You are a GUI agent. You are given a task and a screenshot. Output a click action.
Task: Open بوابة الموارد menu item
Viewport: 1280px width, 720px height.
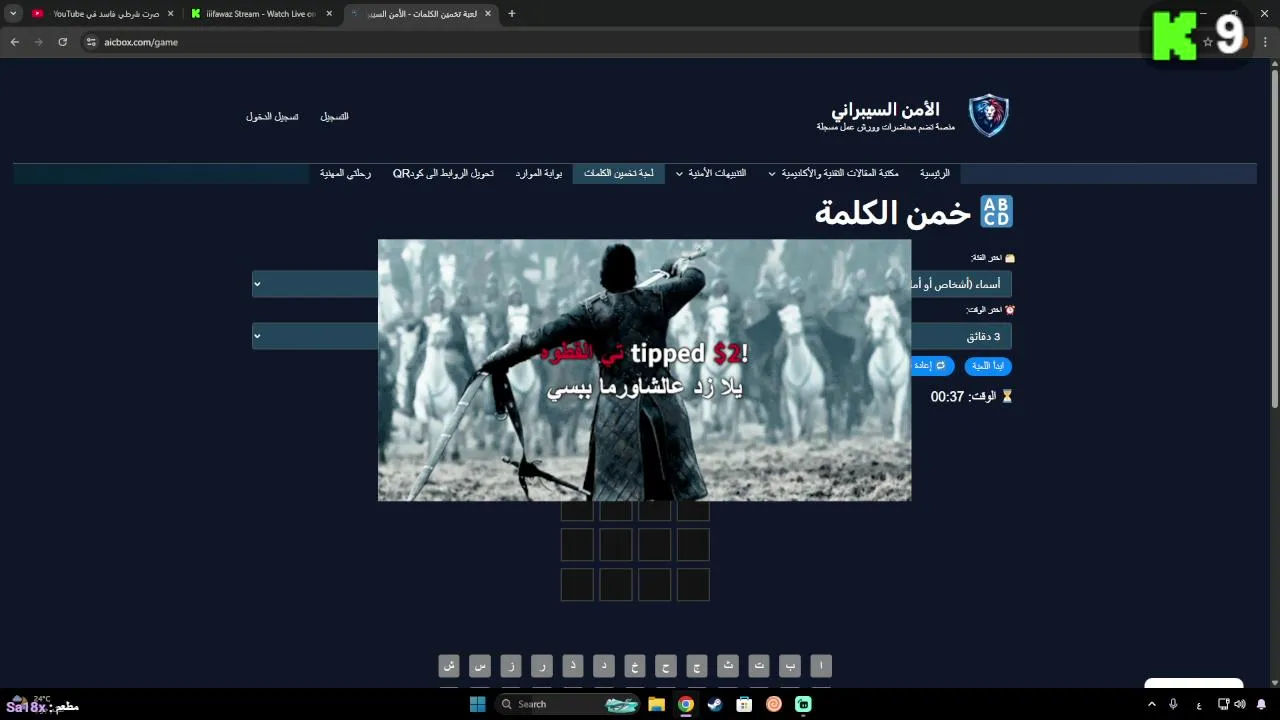pyautogui.click(x=539, y=174)
